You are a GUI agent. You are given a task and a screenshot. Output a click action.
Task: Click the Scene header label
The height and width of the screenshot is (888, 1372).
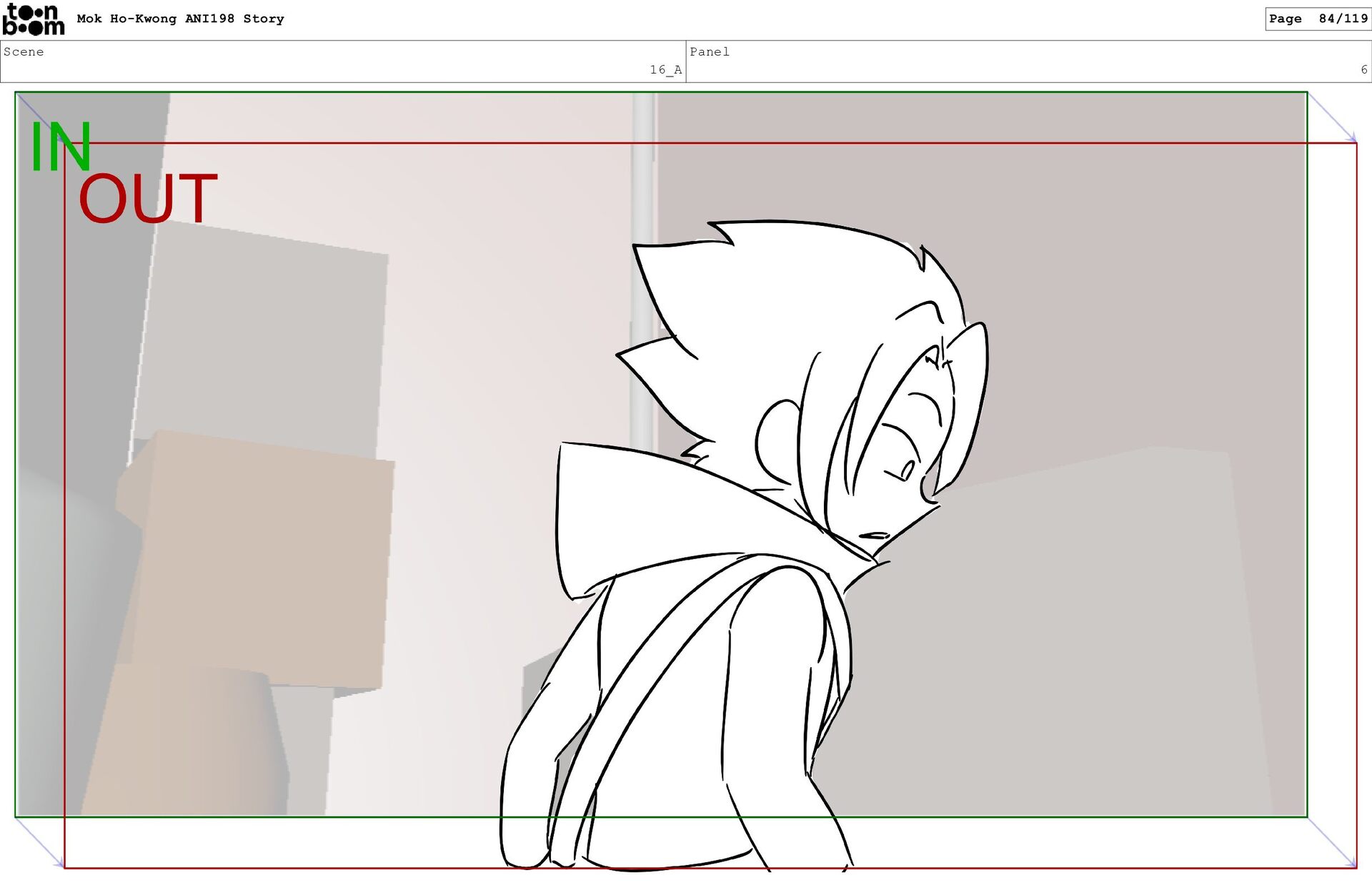[24, 51]
